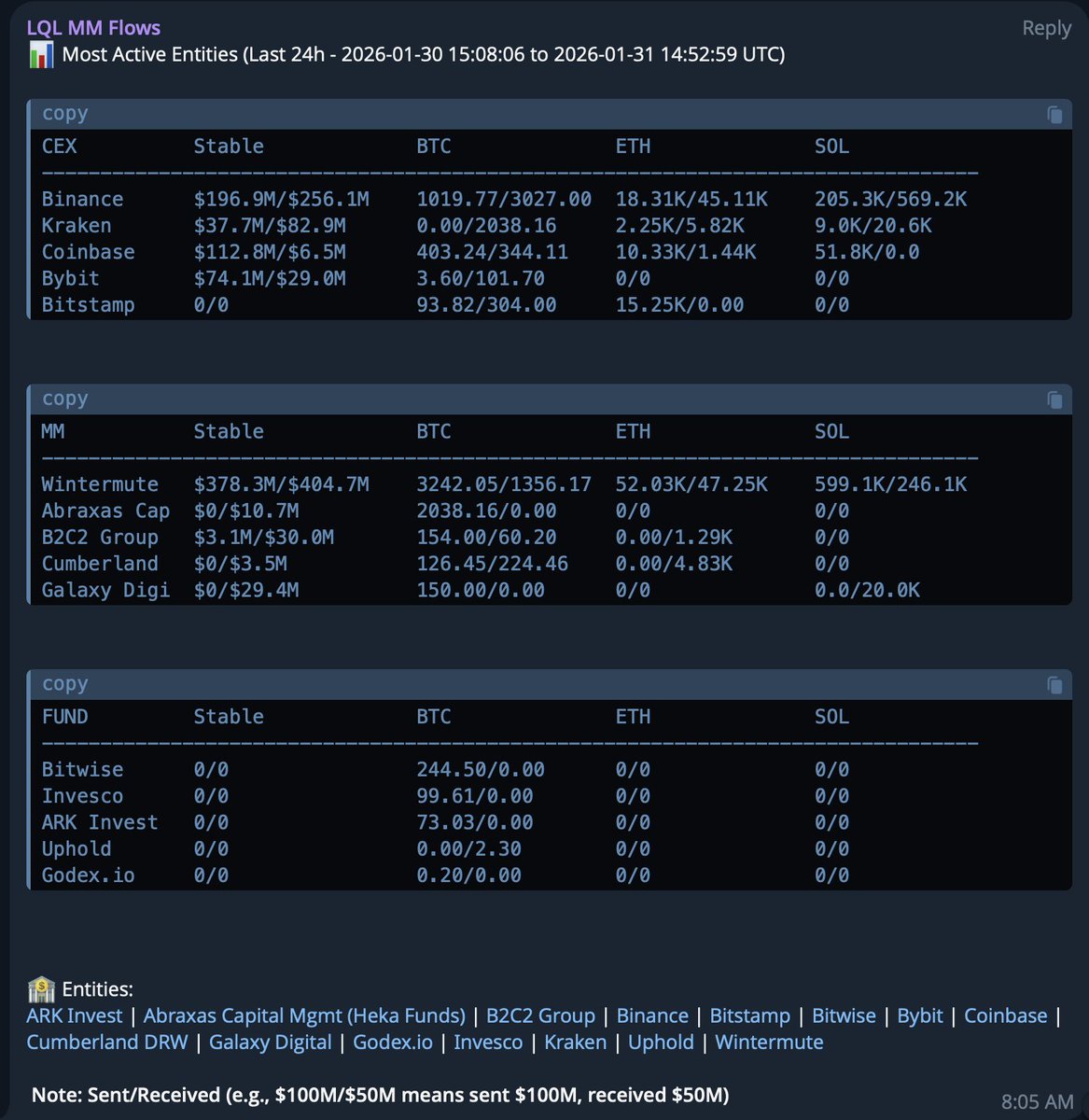
Task: Click the Binance row name in CEX table
Action: tap(82, 199)
